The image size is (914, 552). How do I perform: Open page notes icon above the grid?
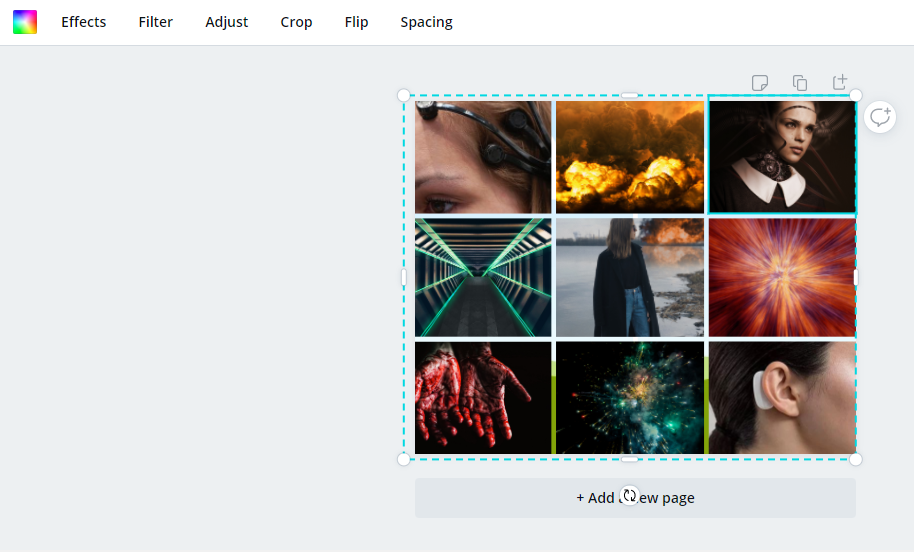(760, 82)
